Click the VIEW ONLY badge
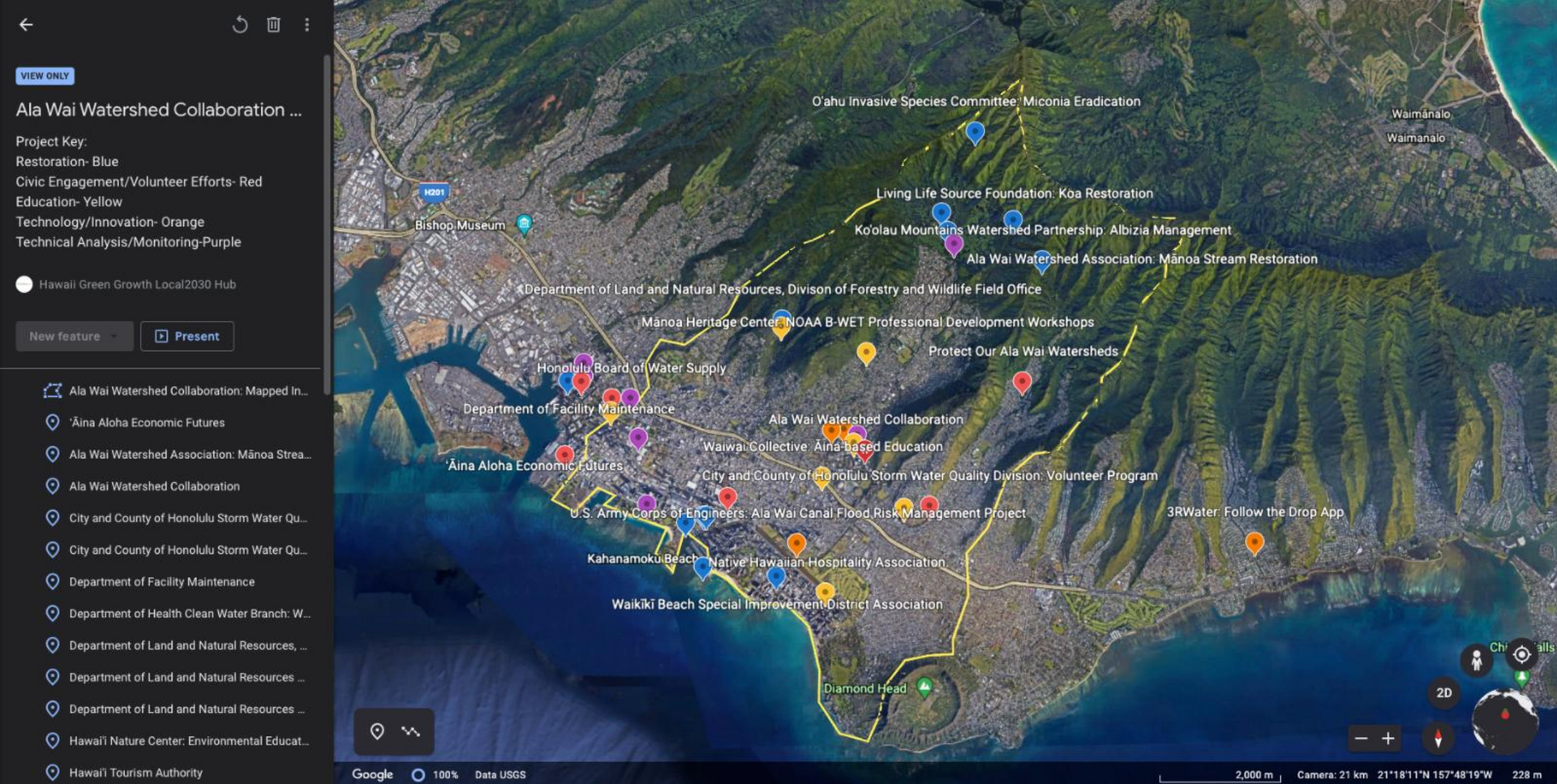 [45, 76]
